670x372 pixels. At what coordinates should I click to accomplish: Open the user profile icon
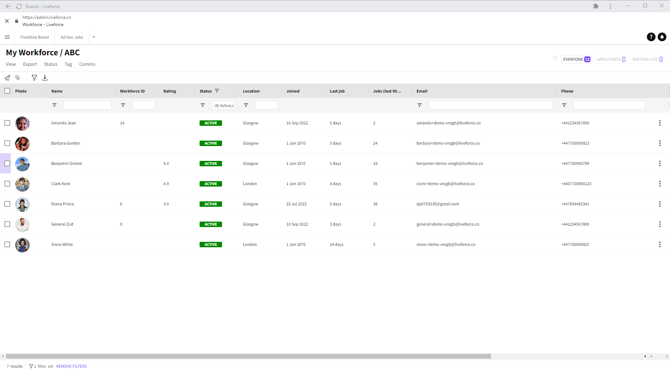662,37
